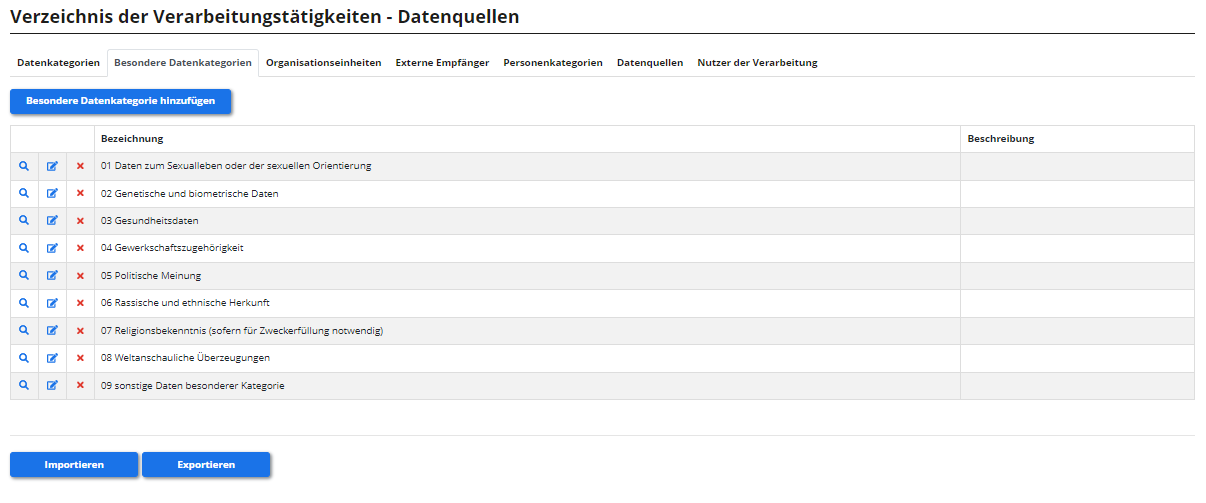Image resolution: width=1206 pixels, height=503 pixels.
Task: Open the Organisationseinheiten tab
Action: (x=323, y=62)
